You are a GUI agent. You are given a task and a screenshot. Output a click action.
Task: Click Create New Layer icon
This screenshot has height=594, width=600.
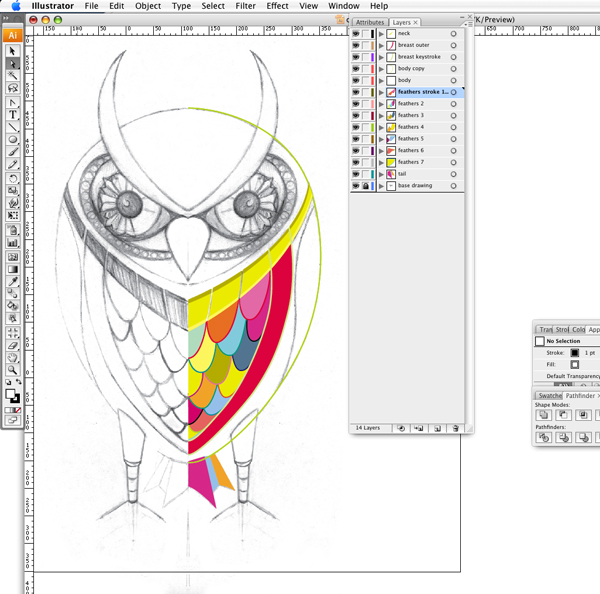pyautogui.click(x=437, y=428)
